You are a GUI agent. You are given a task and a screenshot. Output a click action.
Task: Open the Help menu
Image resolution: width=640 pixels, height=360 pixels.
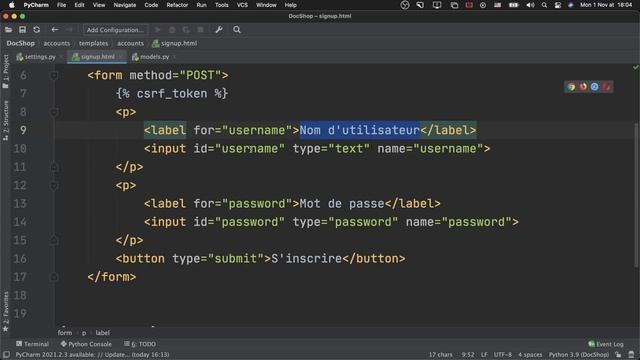pos(291,5)
